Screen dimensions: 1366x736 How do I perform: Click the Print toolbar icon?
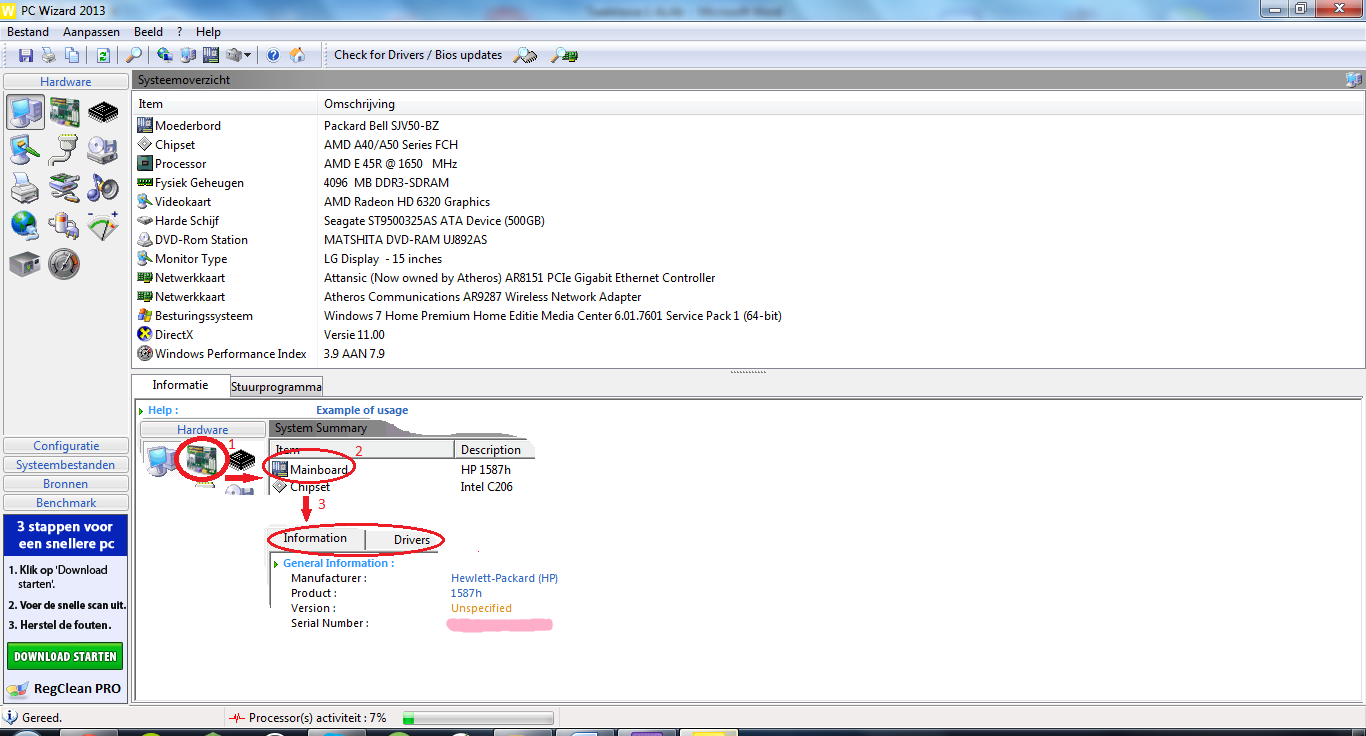click(49, 55)
